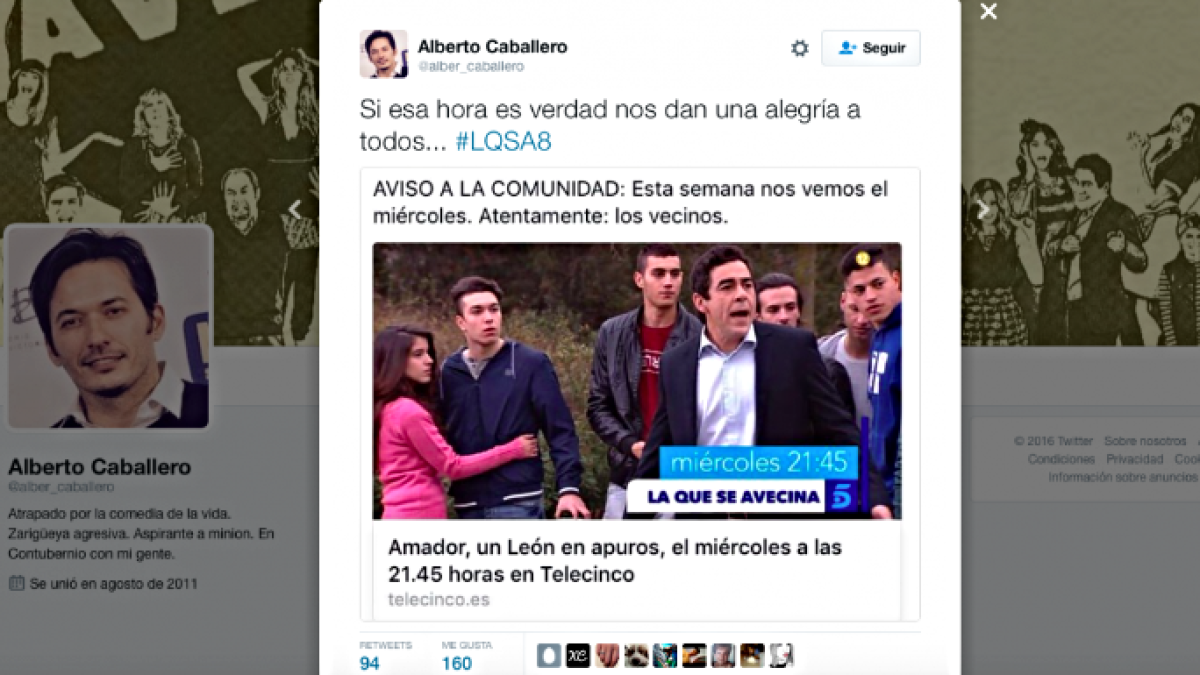Close the tweet overlay with the X
Screen dimensions: 1200x675
pyautogui.click(x=988, y=12)
